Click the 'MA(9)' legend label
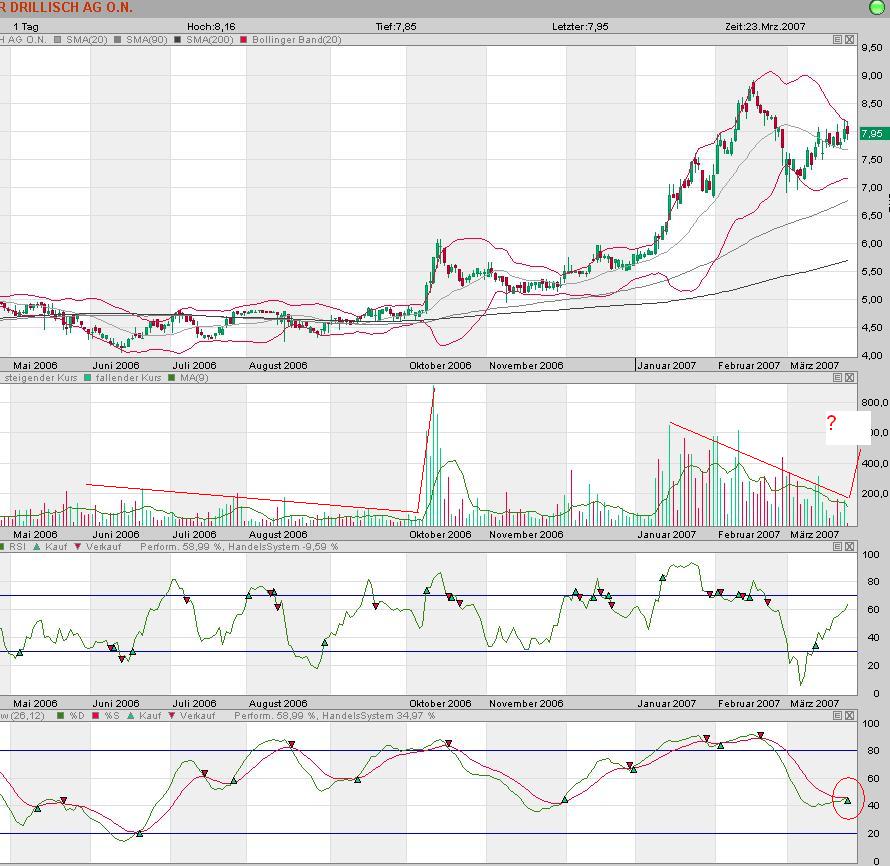Viewport: 890px width, 866px height. point(194,378)
